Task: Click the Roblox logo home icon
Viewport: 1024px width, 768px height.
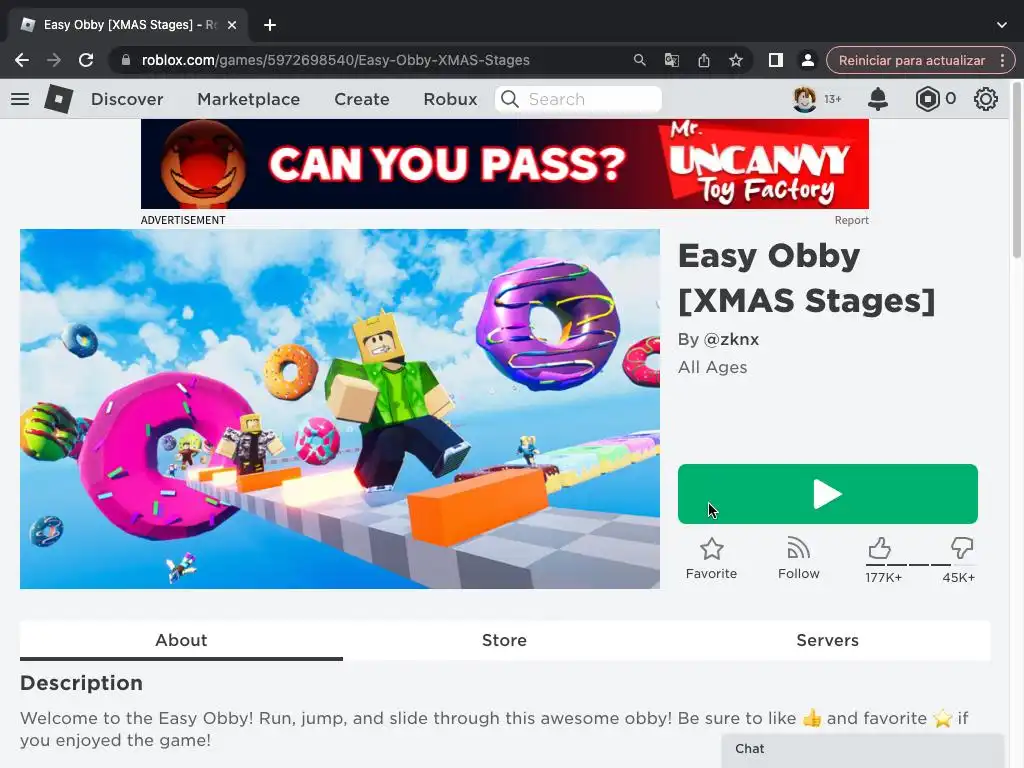Action: click(x=58, y=99)
